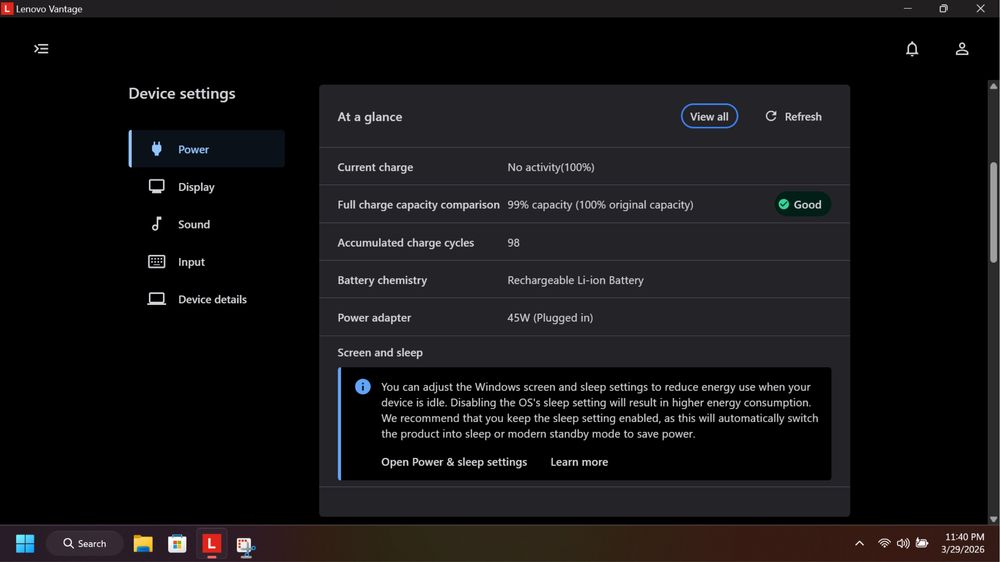Screen dimensions: 1000x562
Task: Open the Display settings section
Action: 207,186
